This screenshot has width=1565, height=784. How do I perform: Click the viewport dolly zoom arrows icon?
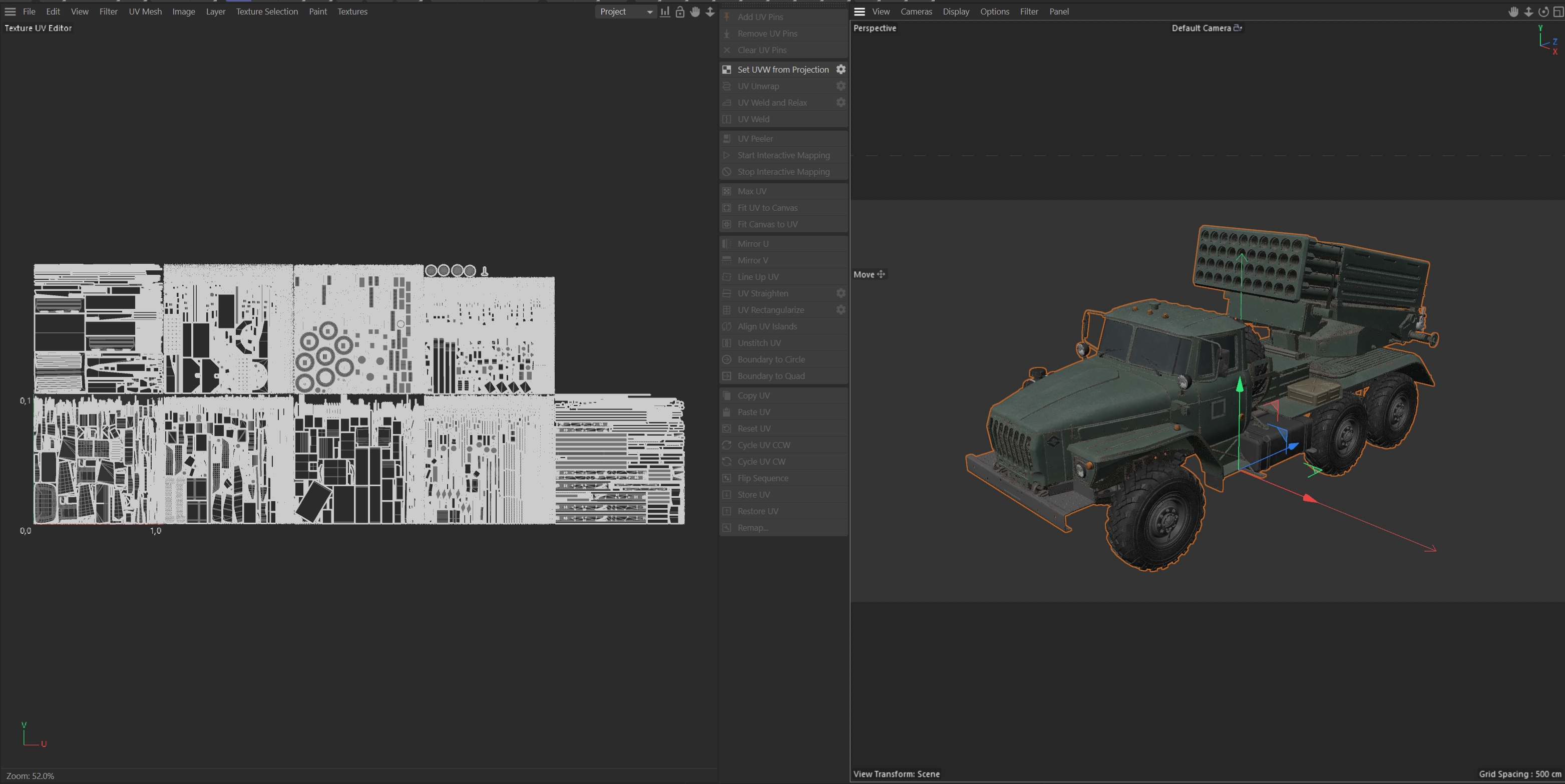(x=1528, y=12)
